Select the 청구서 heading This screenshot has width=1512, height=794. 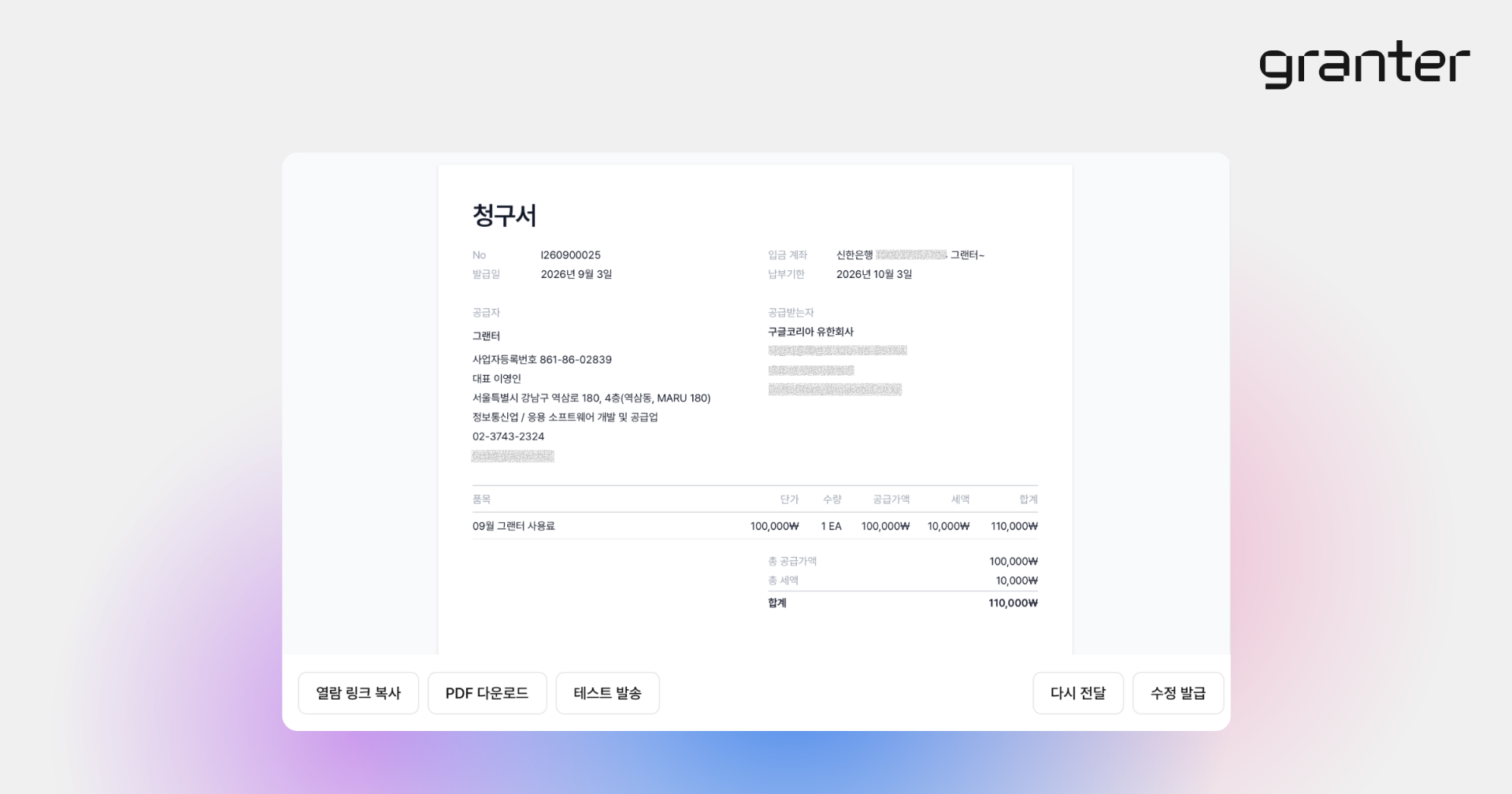pyautogui.click(x=505, y=216)
